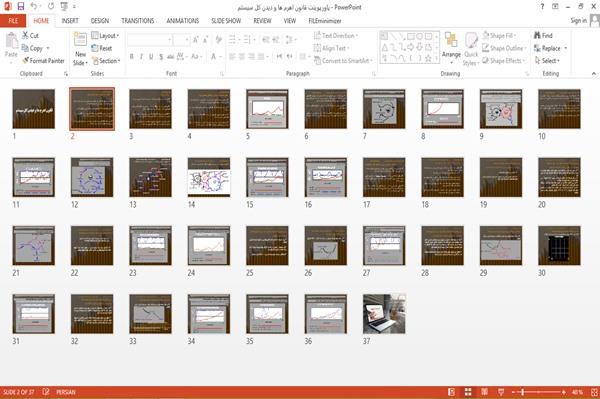Open Clipboard pane dialog launcher

(66, 73)
